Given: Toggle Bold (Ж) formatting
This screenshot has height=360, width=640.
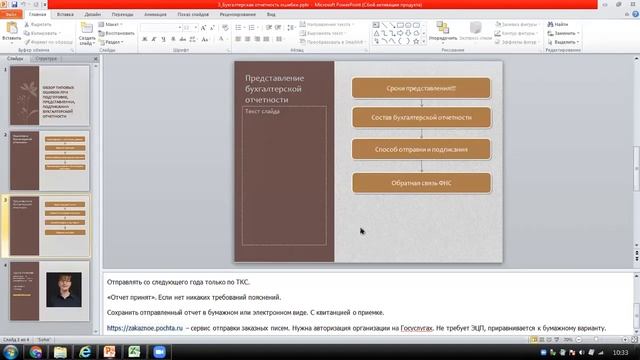Looking at the screenshot, I should (144, 39).
